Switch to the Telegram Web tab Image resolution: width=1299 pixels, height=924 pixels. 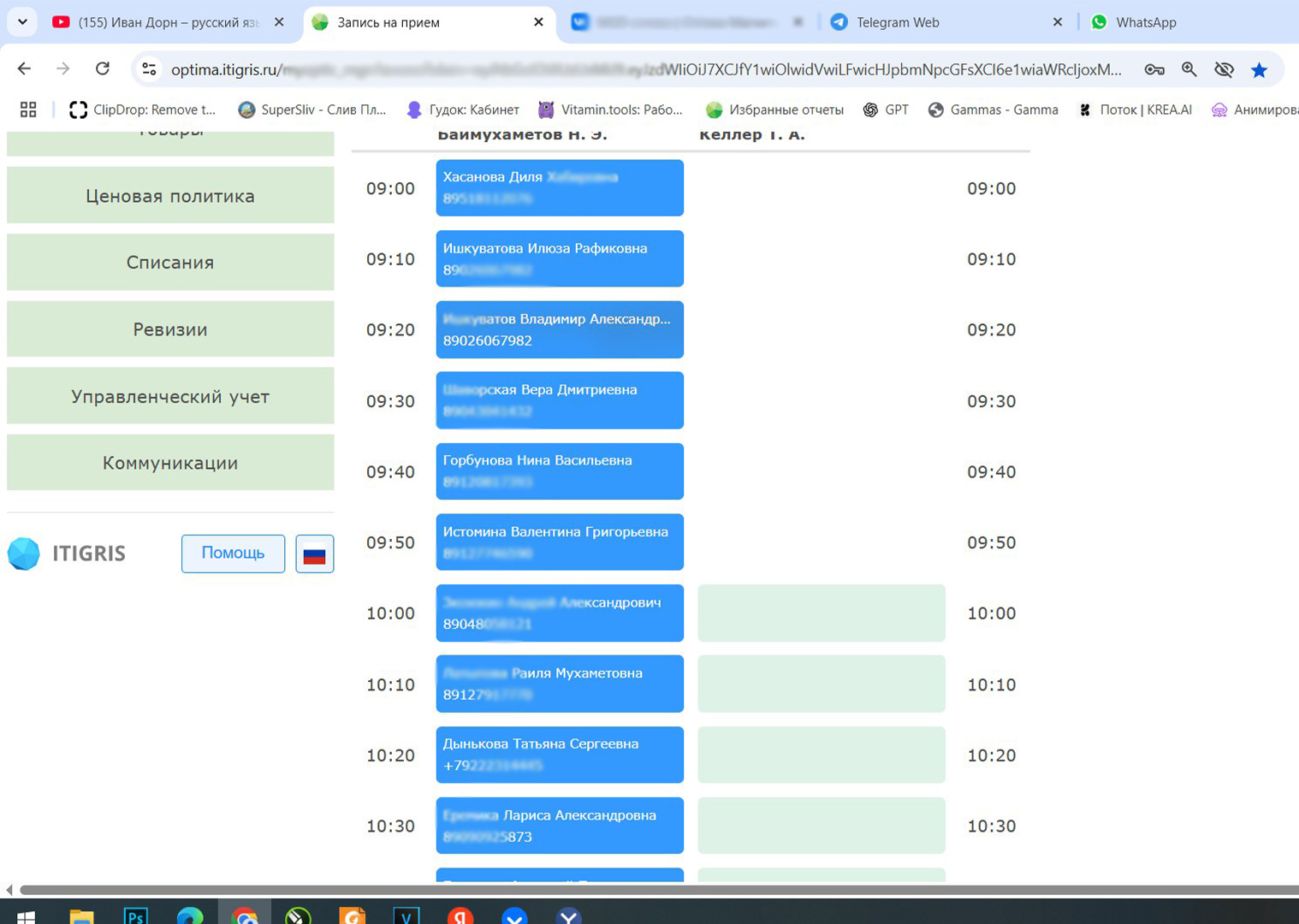tap(897, 23)
